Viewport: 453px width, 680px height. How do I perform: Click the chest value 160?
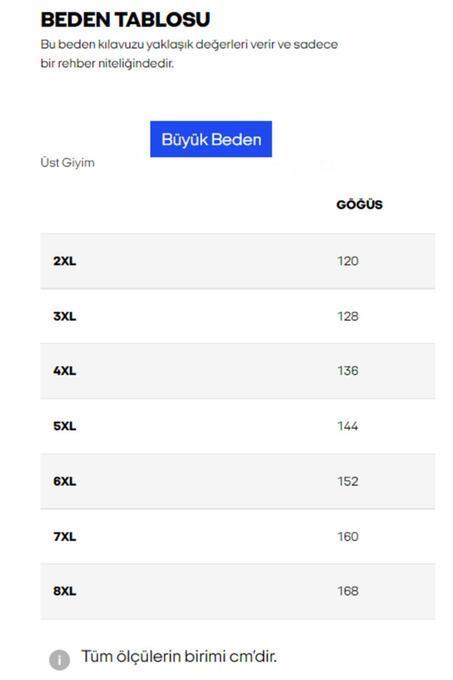348,536
